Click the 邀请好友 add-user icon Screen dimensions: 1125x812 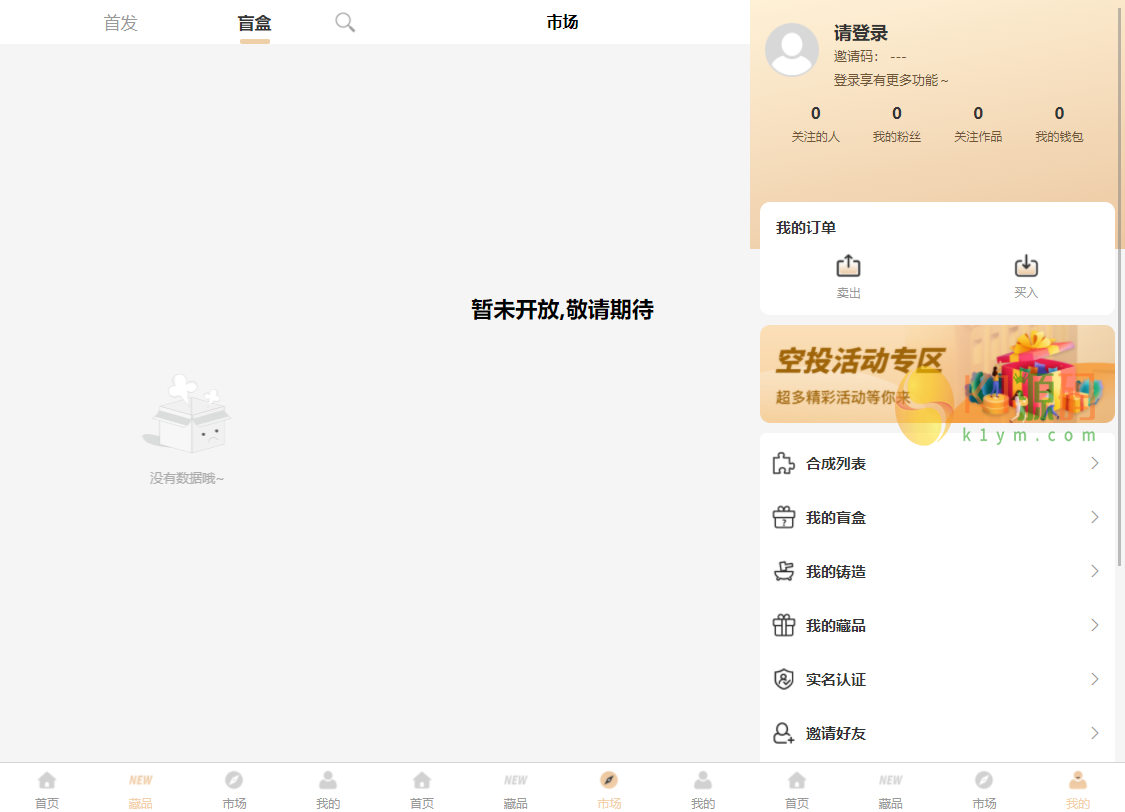pyautogui.click(x=783, y=733)
